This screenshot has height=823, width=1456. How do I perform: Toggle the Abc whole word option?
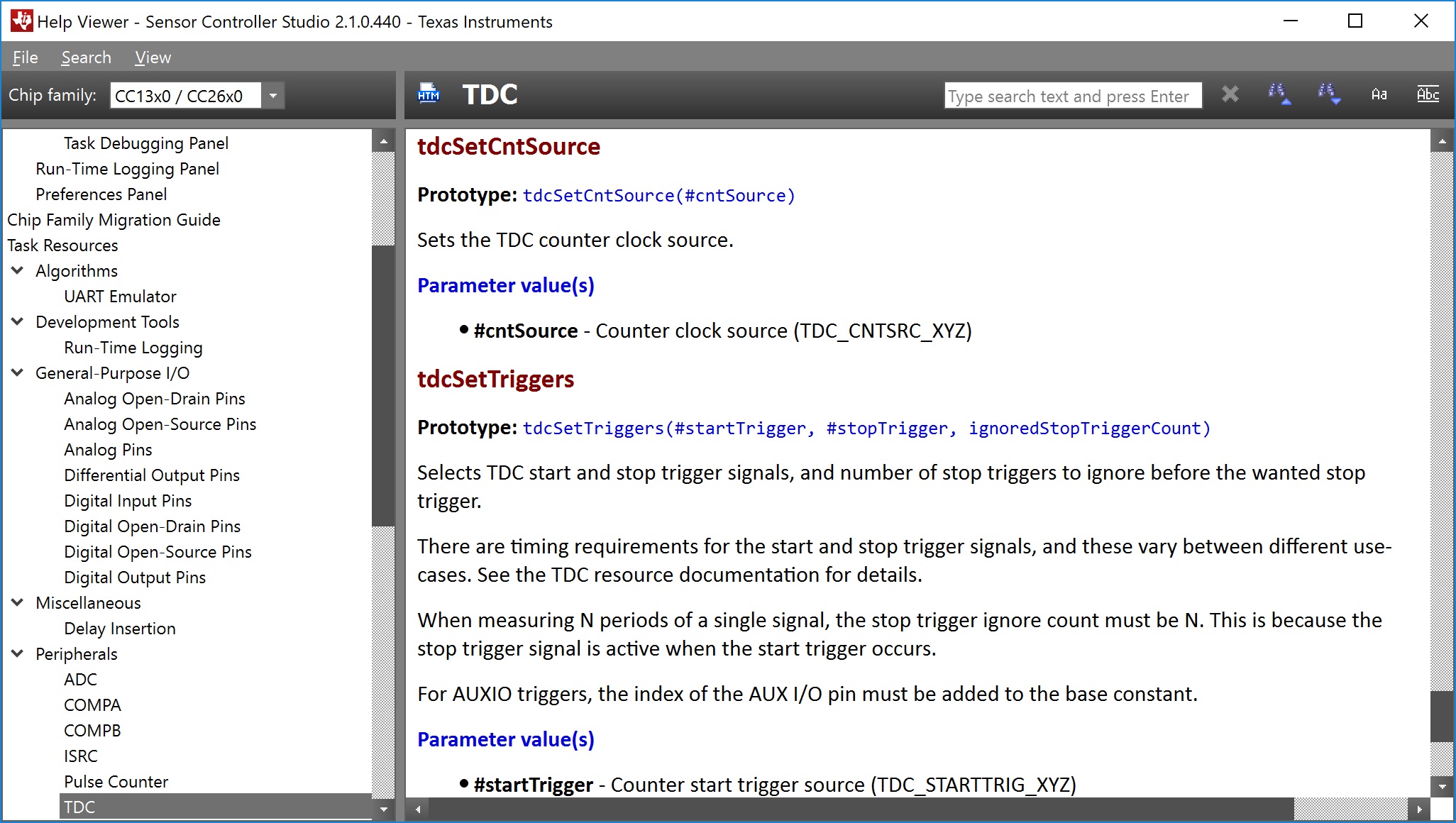(x=1428, y=94)
